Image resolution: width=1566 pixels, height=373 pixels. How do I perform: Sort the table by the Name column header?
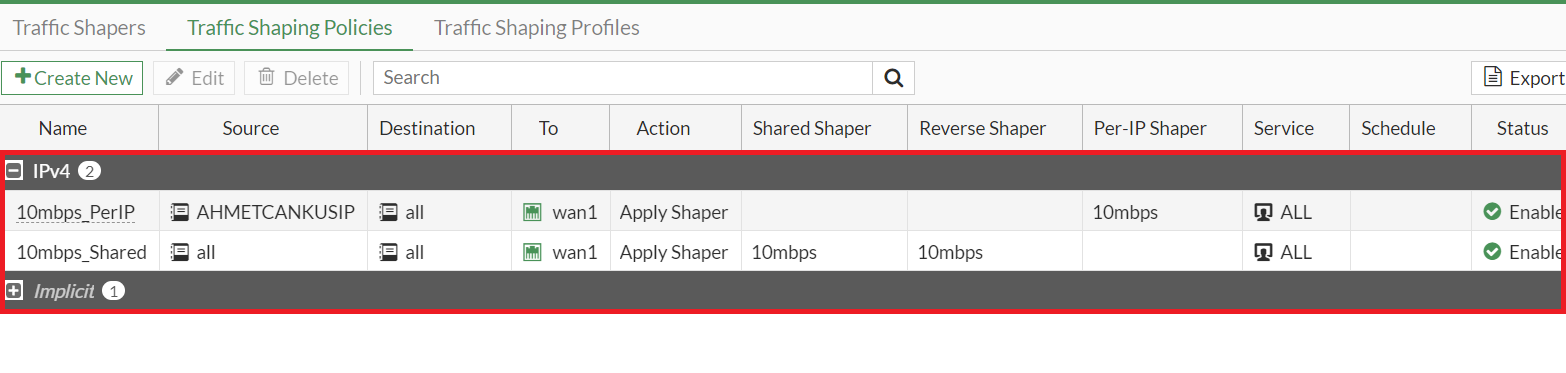coord(63,128)
